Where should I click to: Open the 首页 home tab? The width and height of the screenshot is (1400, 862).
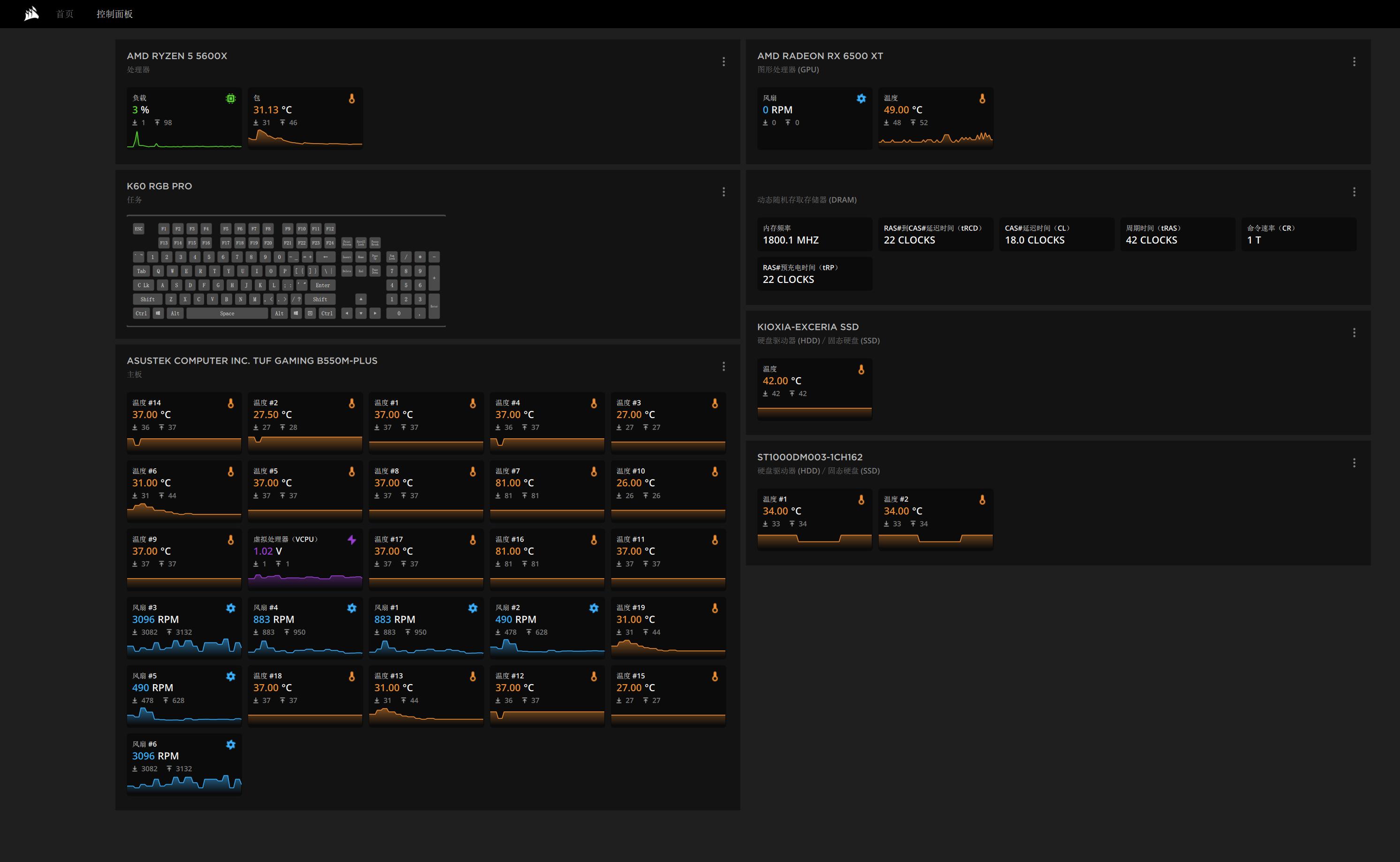64,14
